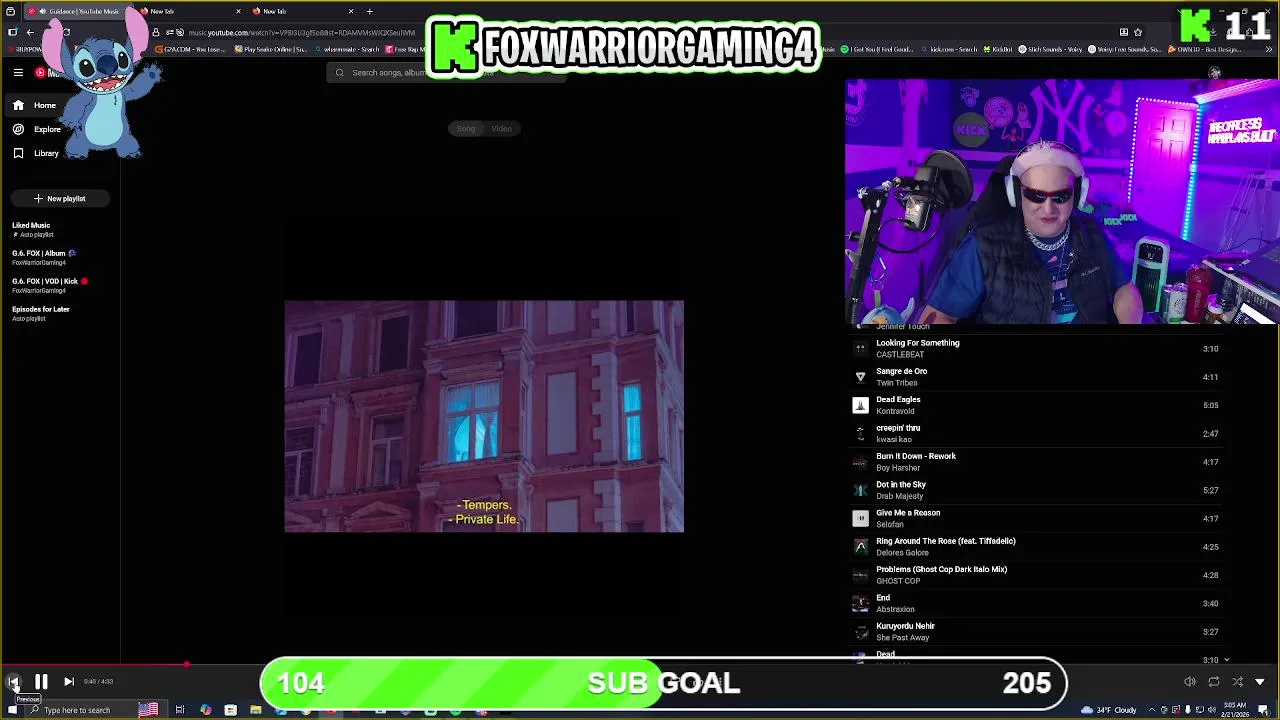Collapse the player page using the down arrow
1280x720 pixels.
pyautogui.click(x=1260, y=682)
